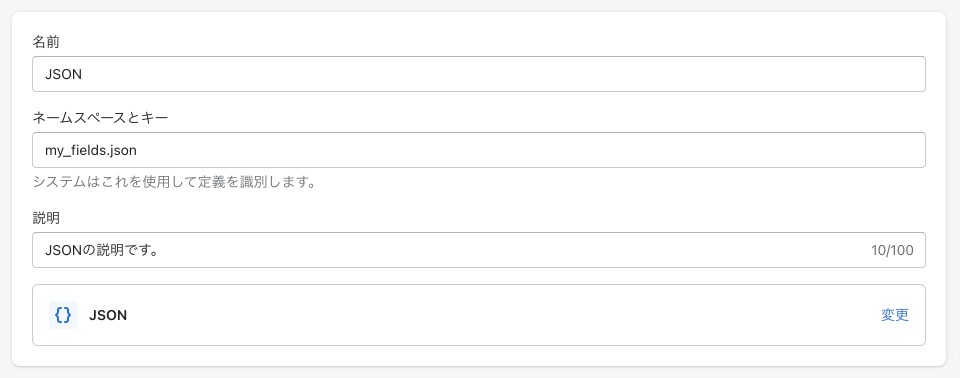
Task: Click the ネームスペースとキー label
Action: click(100, 118)
